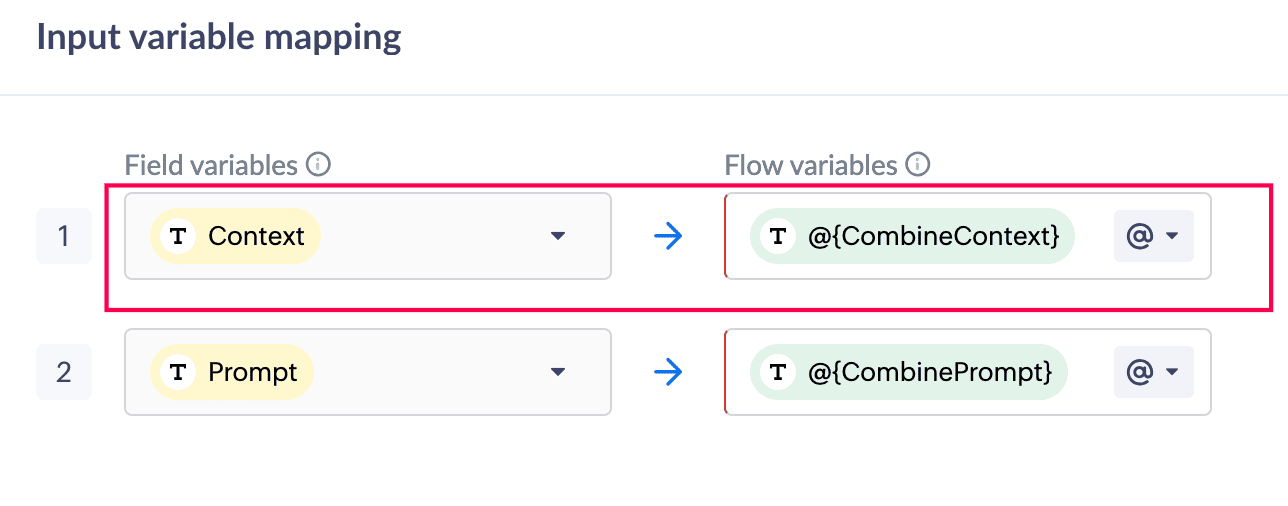Click the blue mapping arrow in row 1
This screenshot has height=506, width=1288.
click(x=668, y=237)
